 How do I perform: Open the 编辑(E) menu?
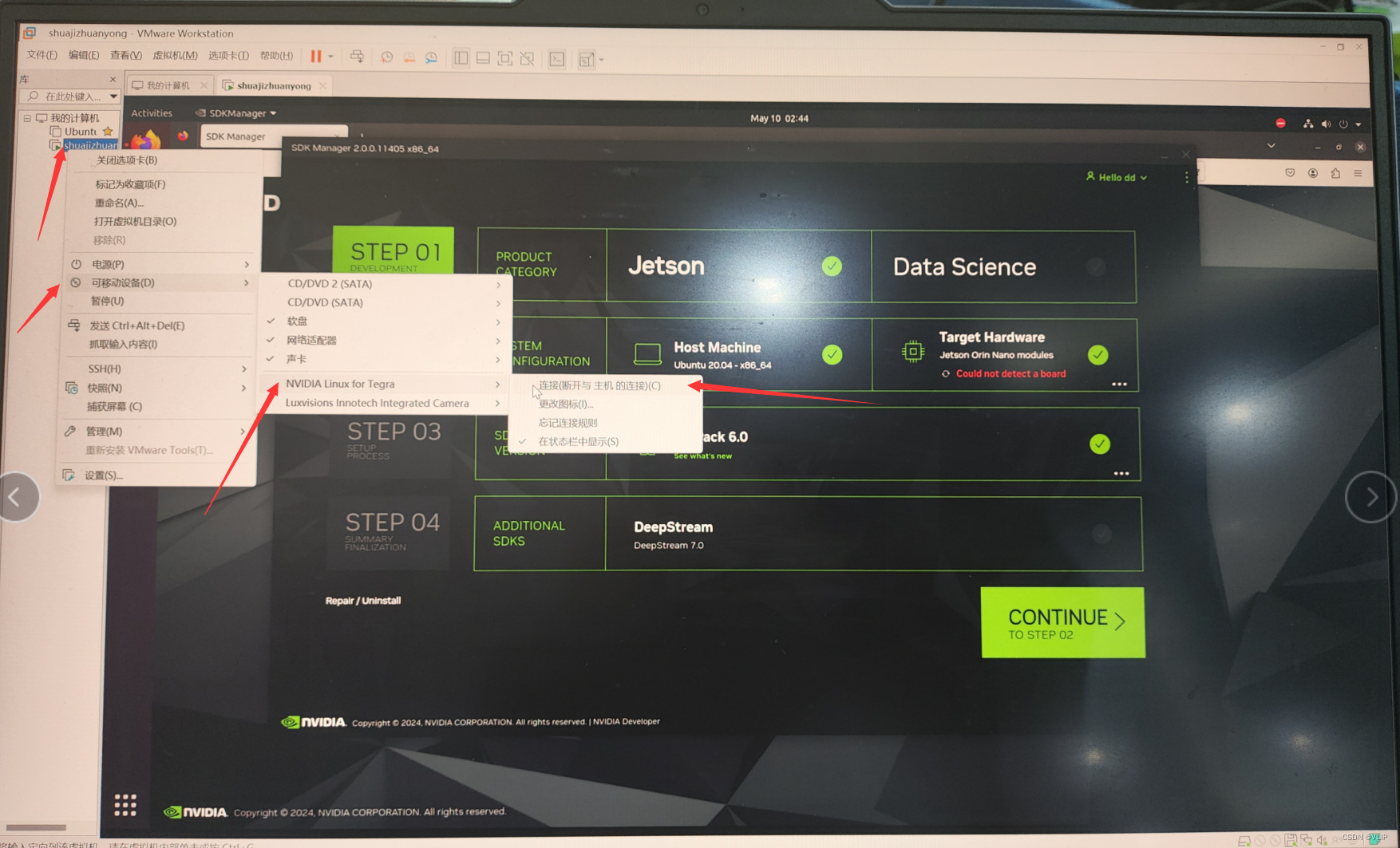tap(84, 55)
